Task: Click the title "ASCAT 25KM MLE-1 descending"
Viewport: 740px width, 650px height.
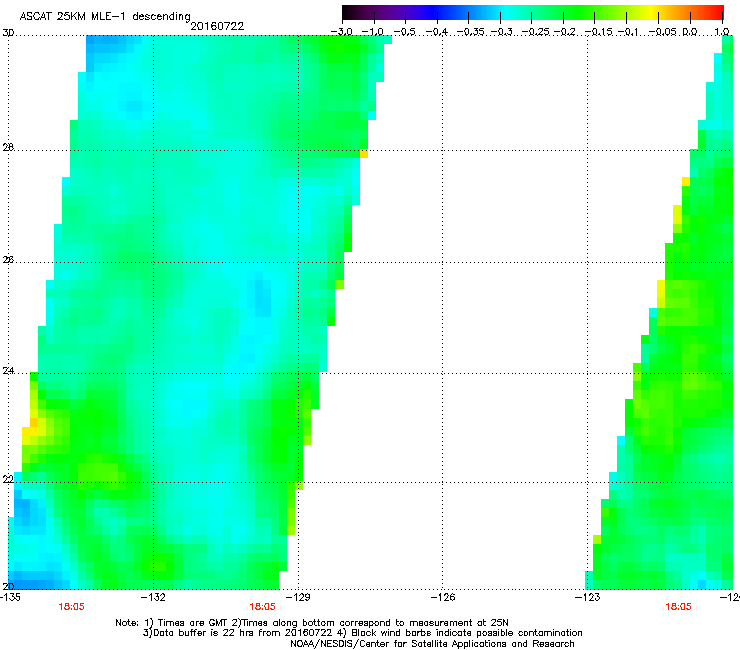Action: (105, 17)
